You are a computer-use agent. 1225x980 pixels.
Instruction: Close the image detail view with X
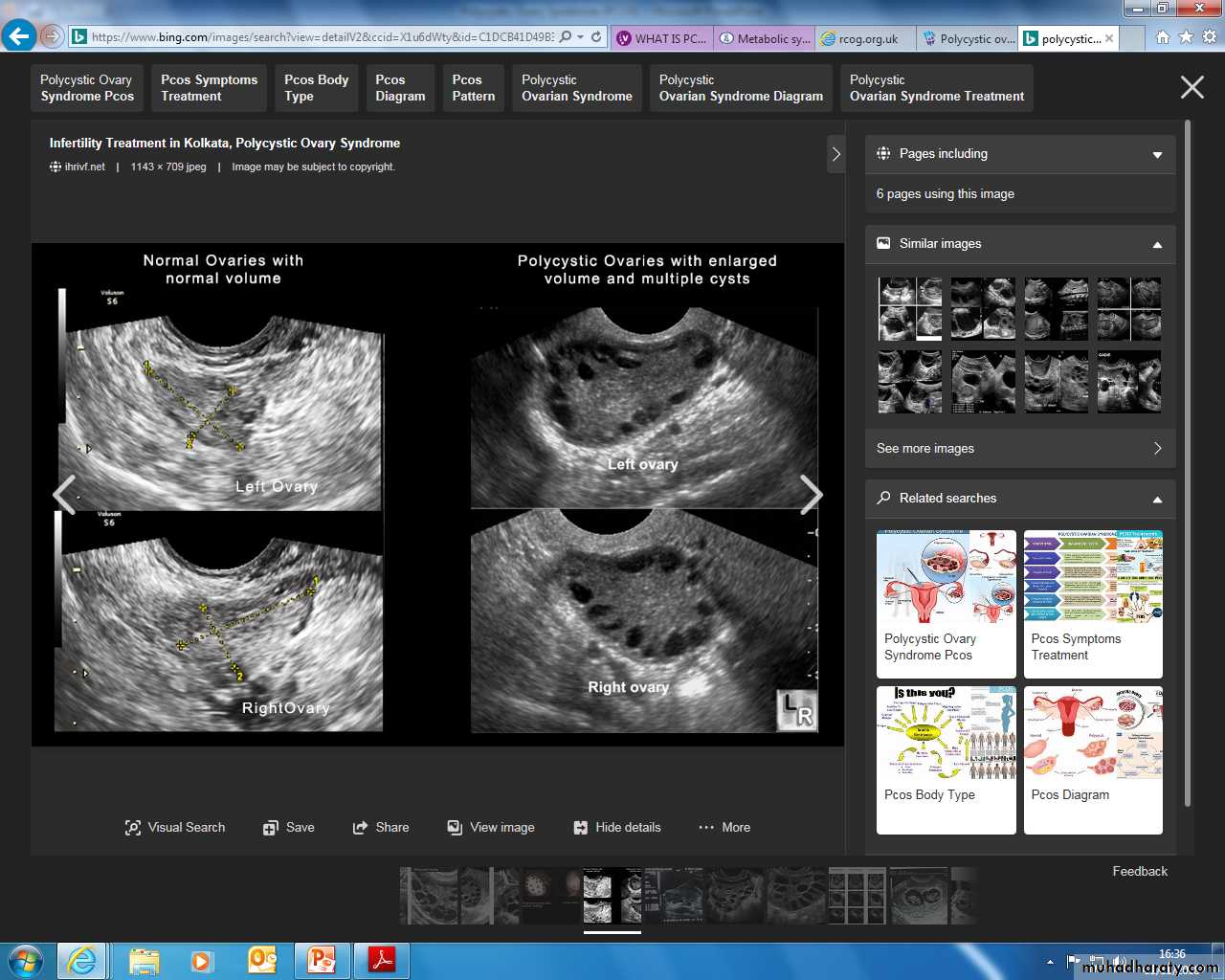coord(1192,88)
